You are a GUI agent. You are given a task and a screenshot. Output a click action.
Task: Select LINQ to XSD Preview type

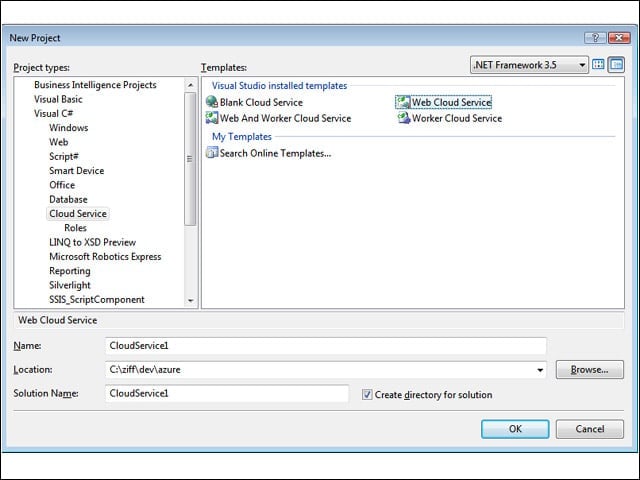coord(92,242)
